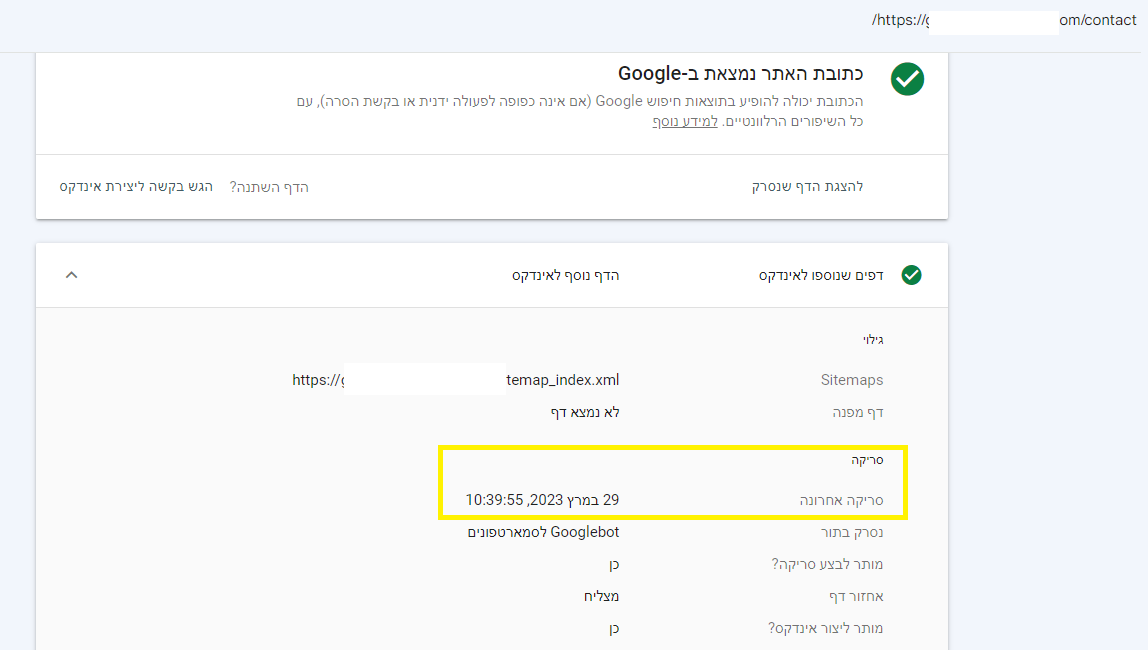Click 'הגש בקשה ליצירת אינדקס' request indexing
1148x650 pixels.
(136, 187)
